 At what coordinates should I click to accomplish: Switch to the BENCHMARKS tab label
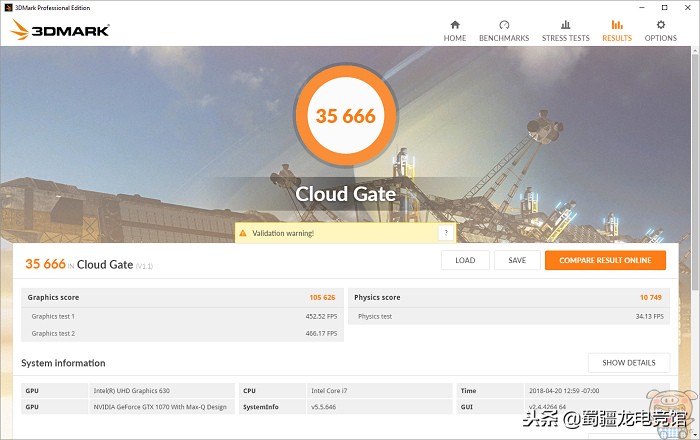click(x=504, y=38)
